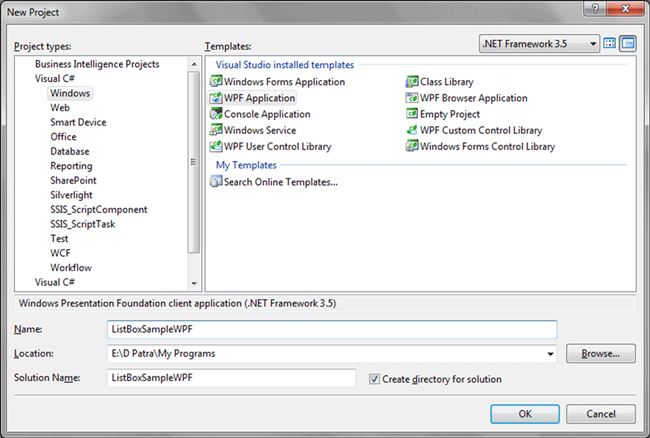650x438 pixels.
Task: Switch templates view to large icons
Action: point(611,44)
